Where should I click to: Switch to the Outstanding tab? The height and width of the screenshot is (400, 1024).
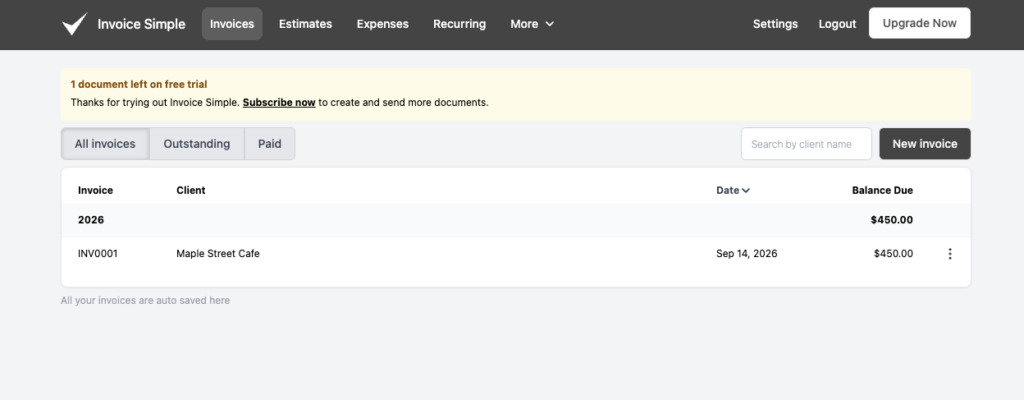[x=197, y=144]
